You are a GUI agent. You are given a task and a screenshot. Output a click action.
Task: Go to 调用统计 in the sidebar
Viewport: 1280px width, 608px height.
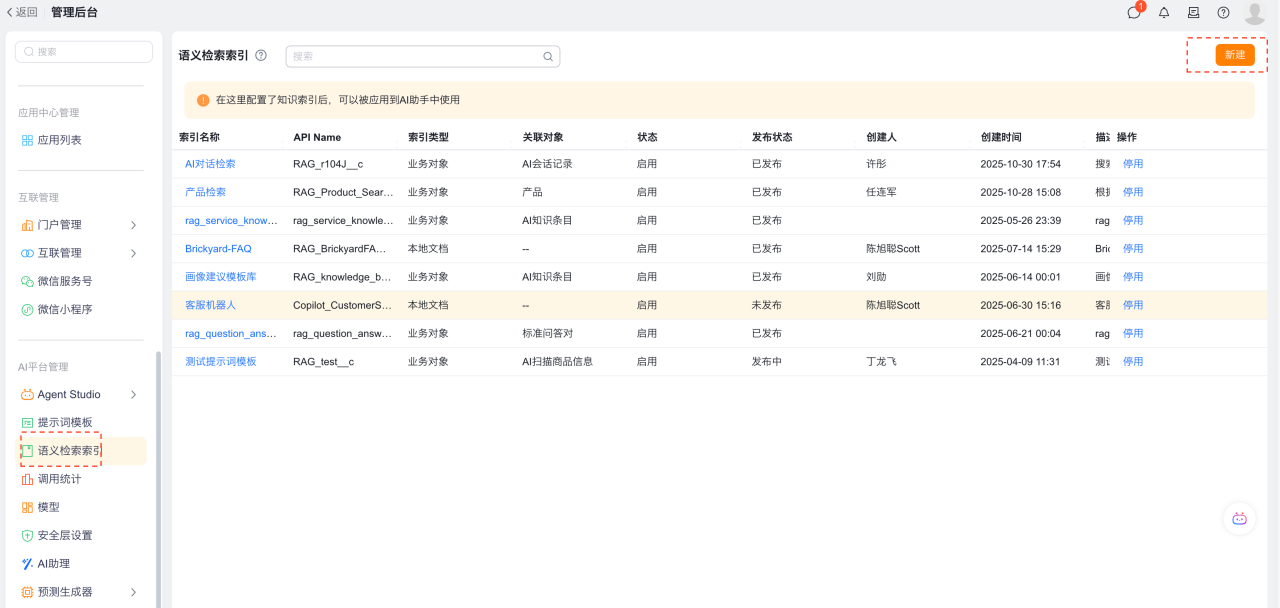coord(59,479)
